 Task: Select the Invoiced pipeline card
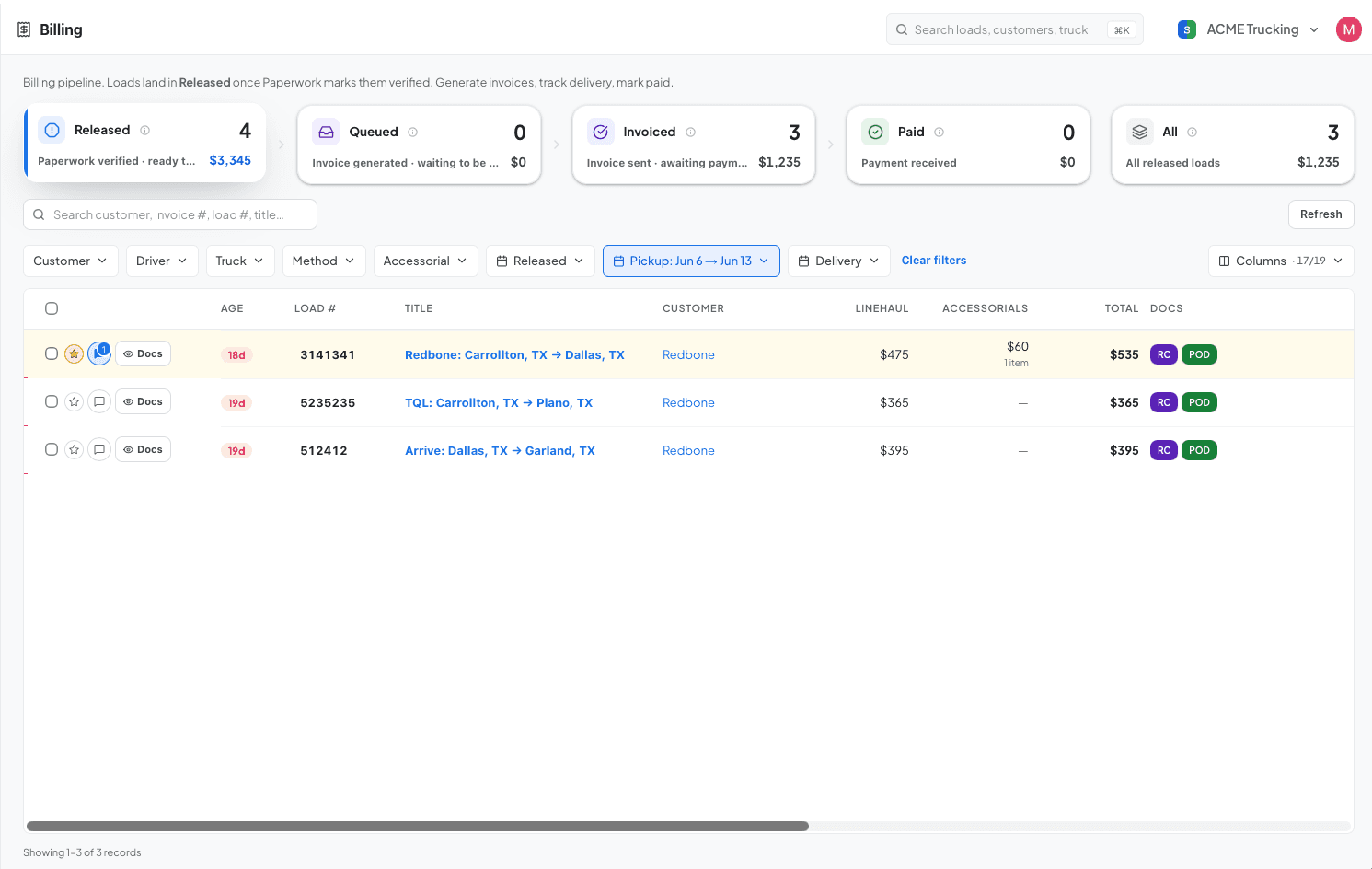694,145
